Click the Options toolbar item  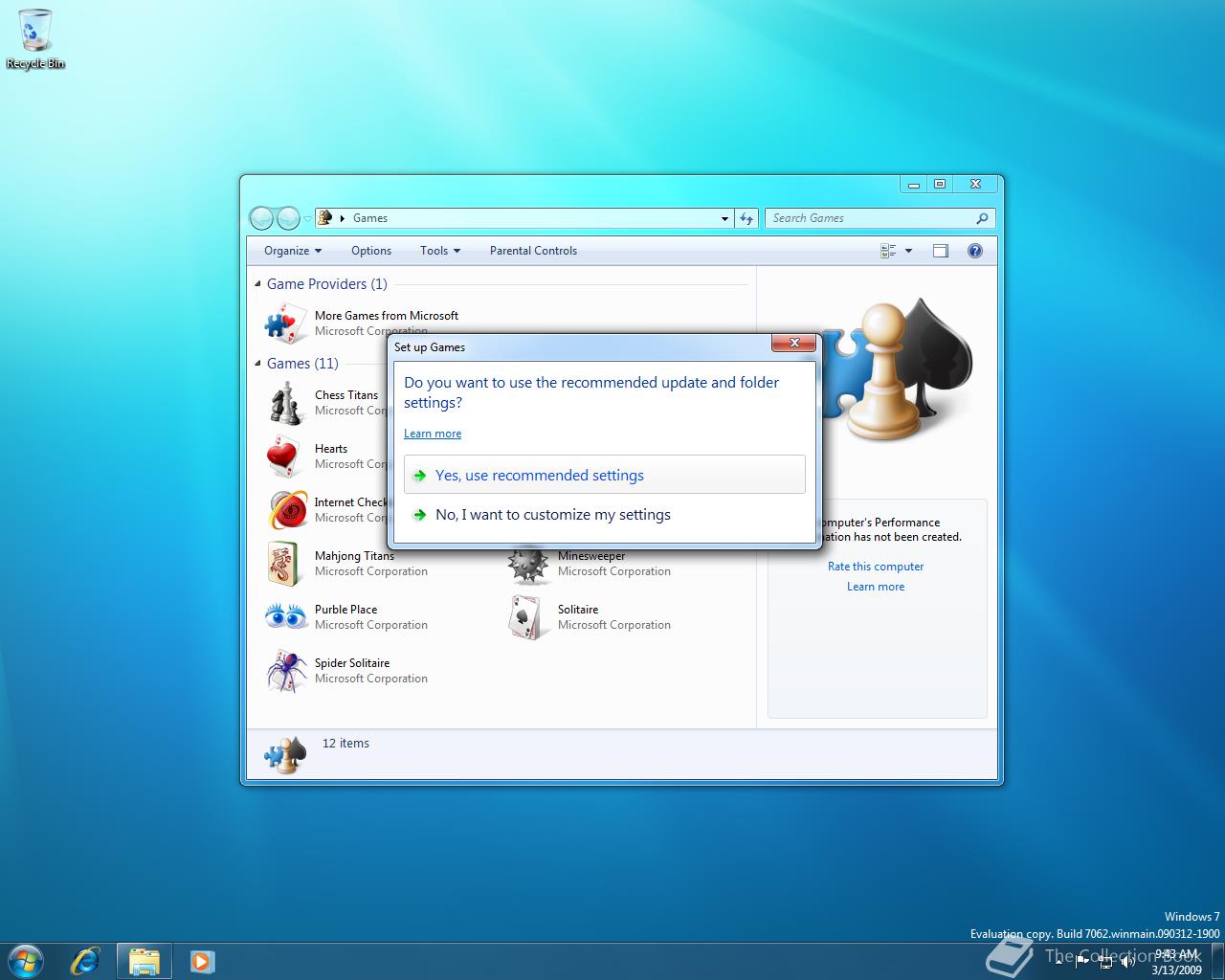pyautogui.click(x=371, y=251)
